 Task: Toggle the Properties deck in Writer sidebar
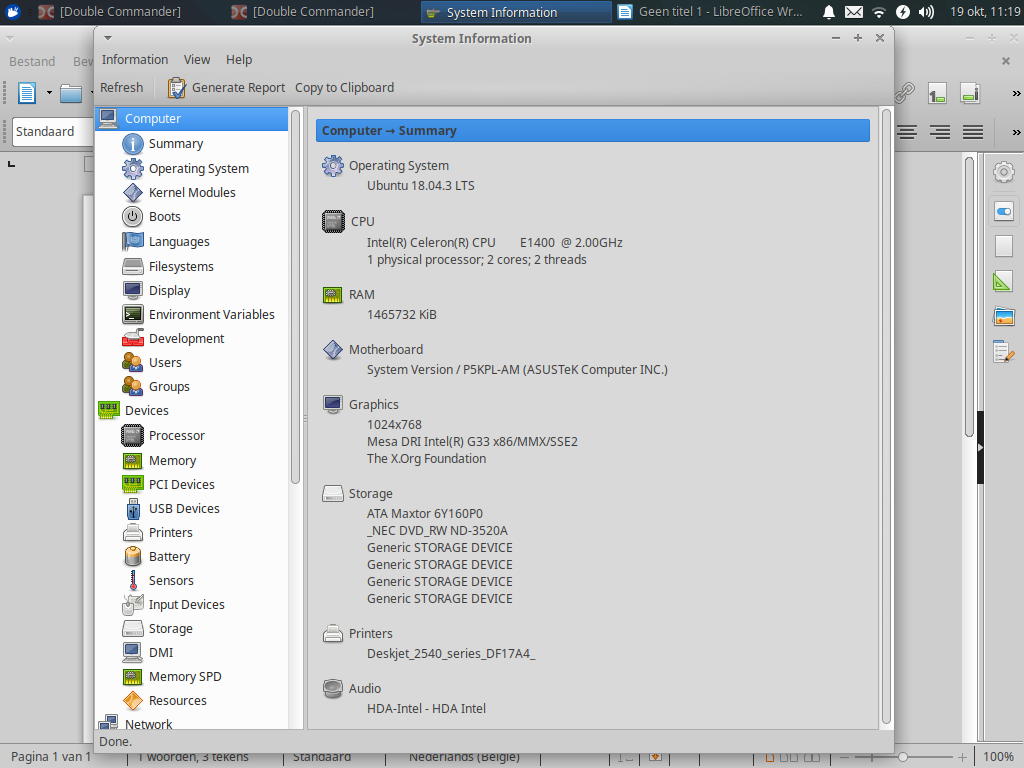point(1004,211)
